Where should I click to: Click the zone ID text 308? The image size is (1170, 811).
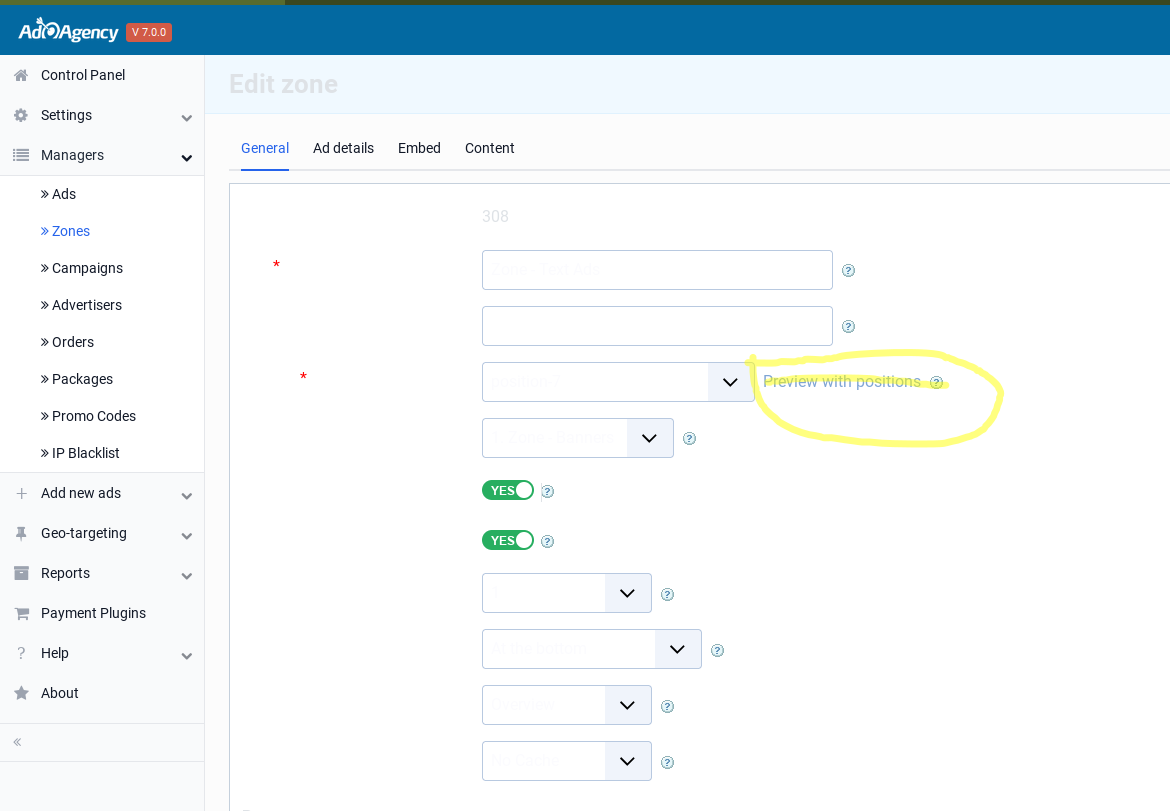[x=495, y=216]
